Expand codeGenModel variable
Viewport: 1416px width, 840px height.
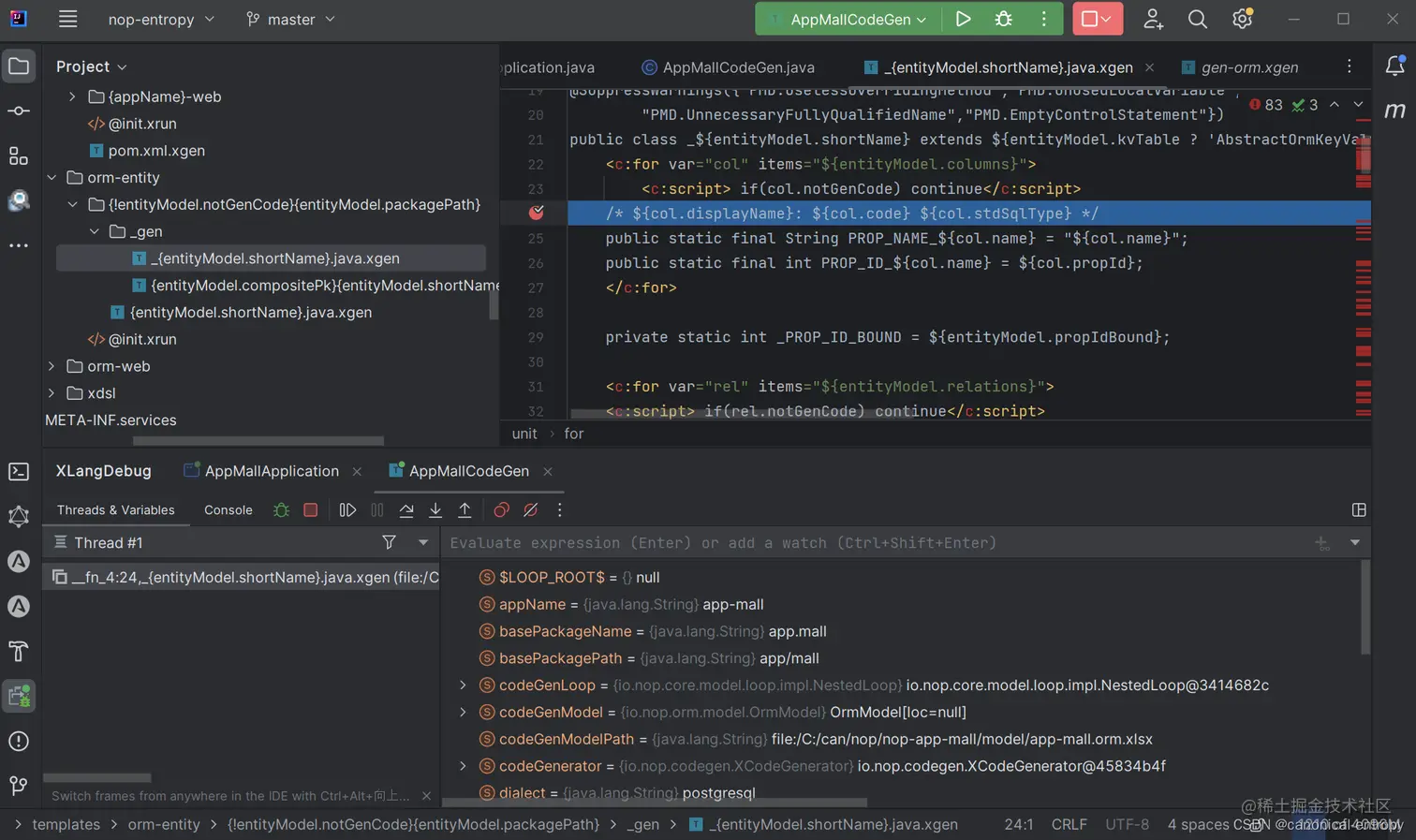[463, 713]
